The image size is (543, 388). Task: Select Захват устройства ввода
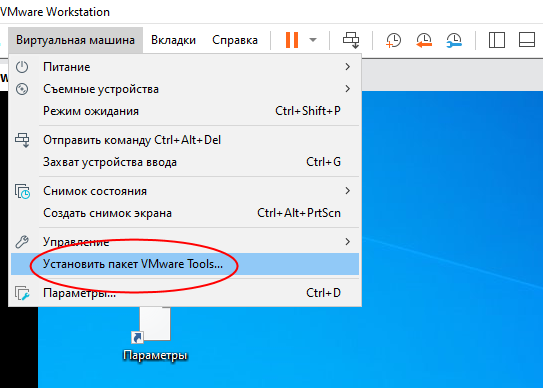tap(185, 162)
